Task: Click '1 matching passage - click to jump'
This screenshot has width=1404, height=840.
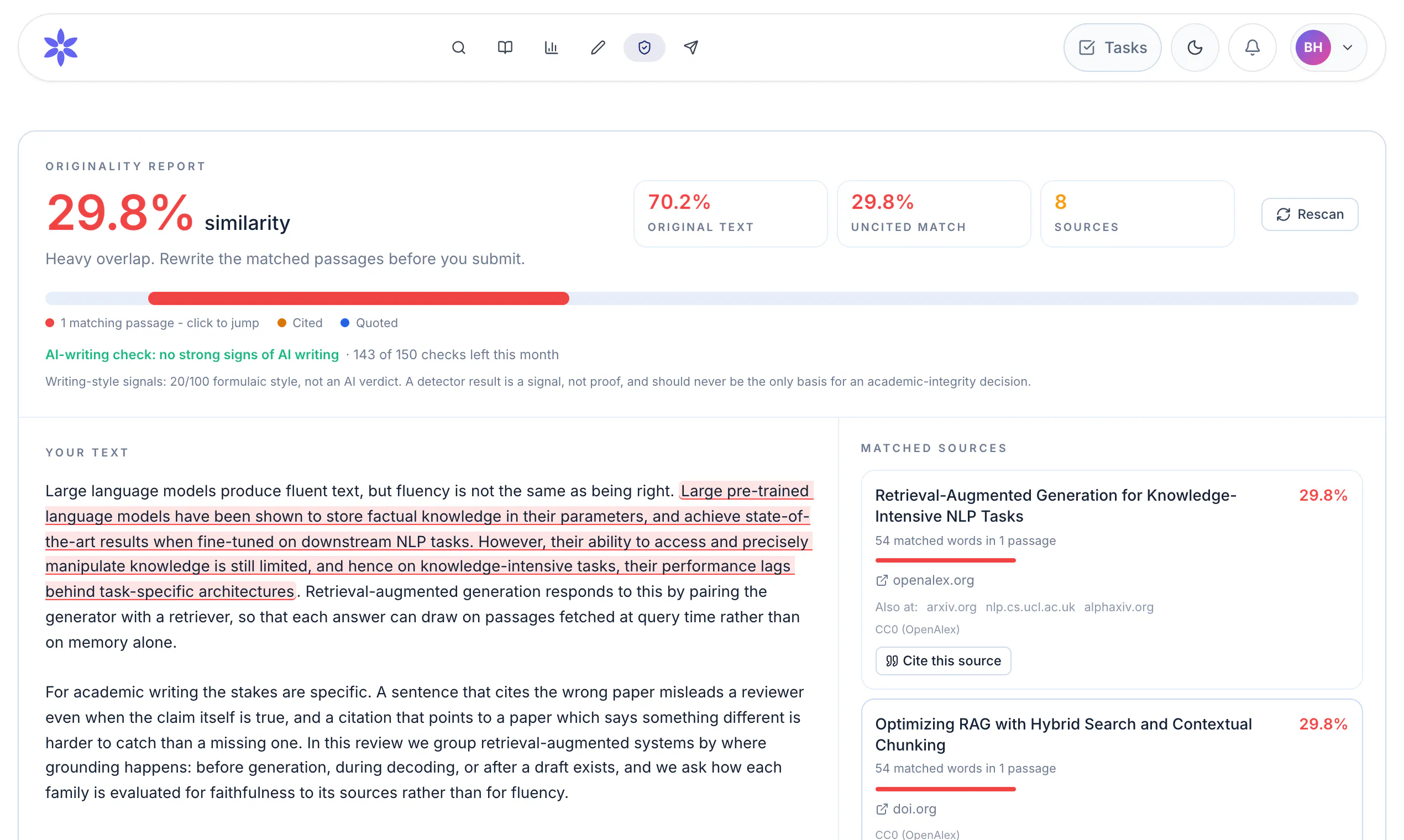Action: coord(160,323)
